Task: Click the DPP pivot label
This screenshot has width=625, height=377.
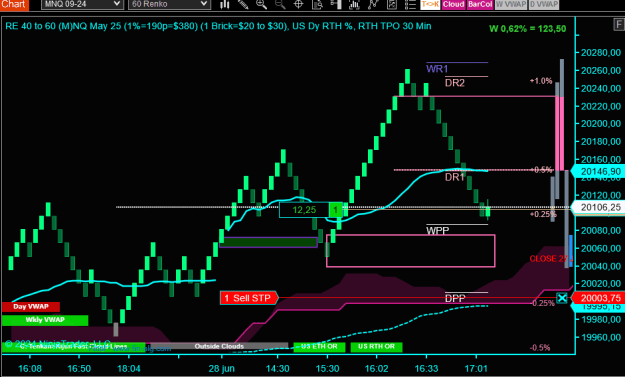Action: coord(455,298)
